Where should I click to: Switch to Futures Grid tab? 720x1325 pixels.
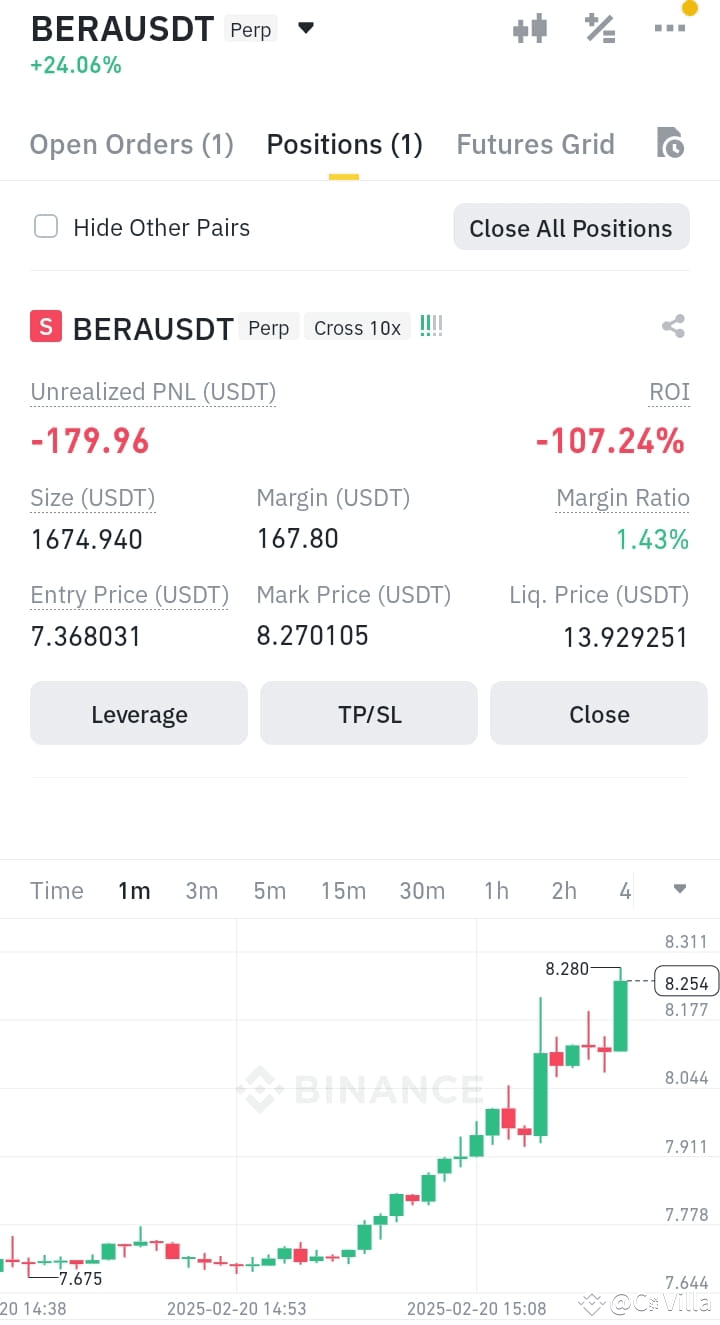[535, 145]
